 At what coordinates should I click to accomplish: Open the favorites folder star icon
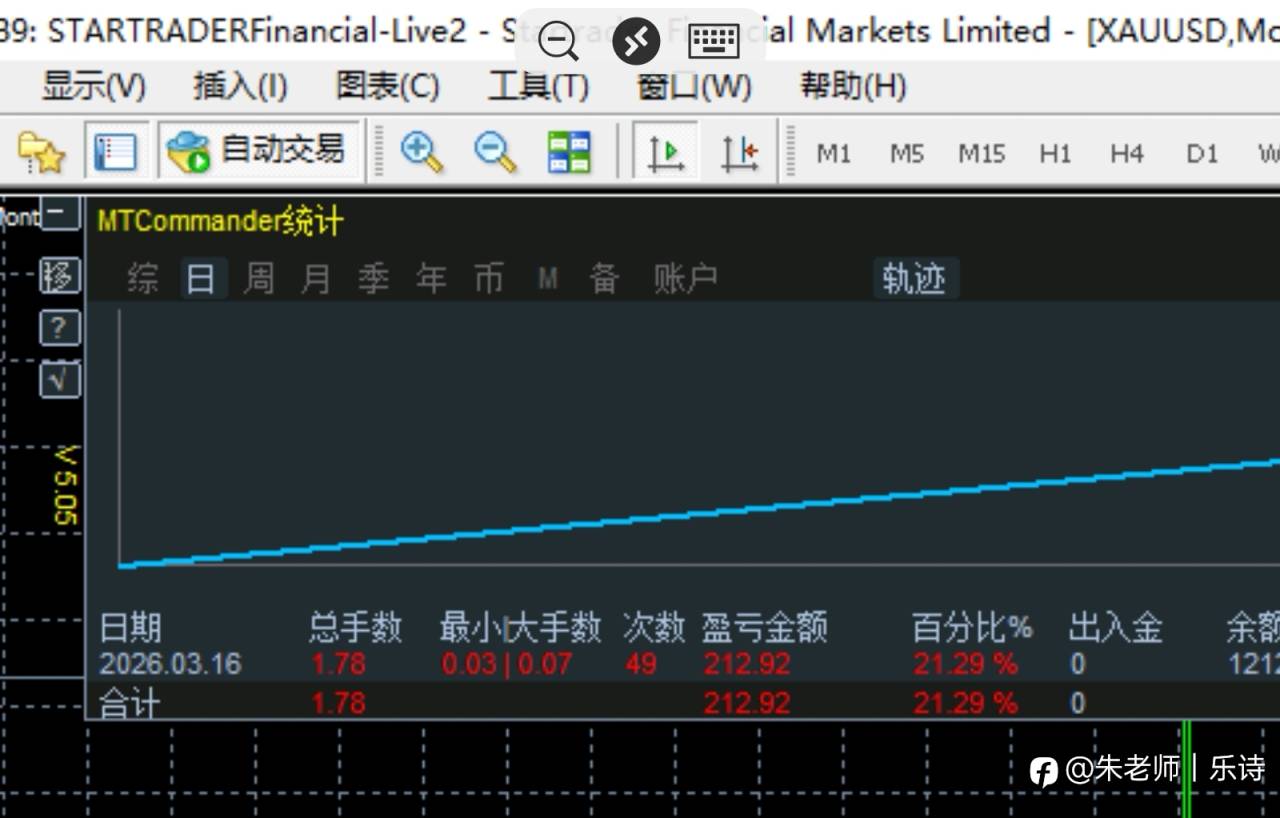[x=41, y=152]
